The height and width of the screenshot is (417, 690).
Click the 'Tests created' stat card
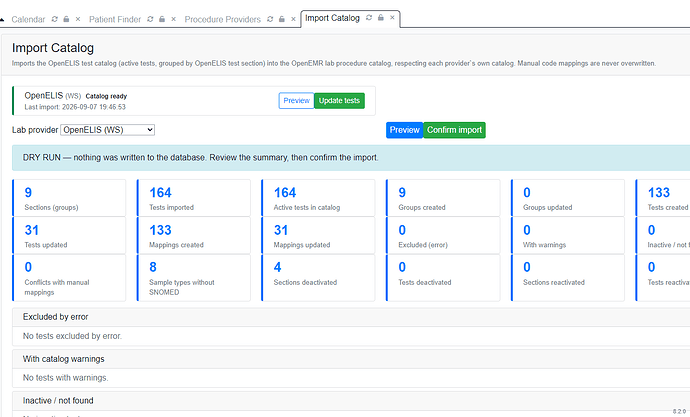(663, 198)
